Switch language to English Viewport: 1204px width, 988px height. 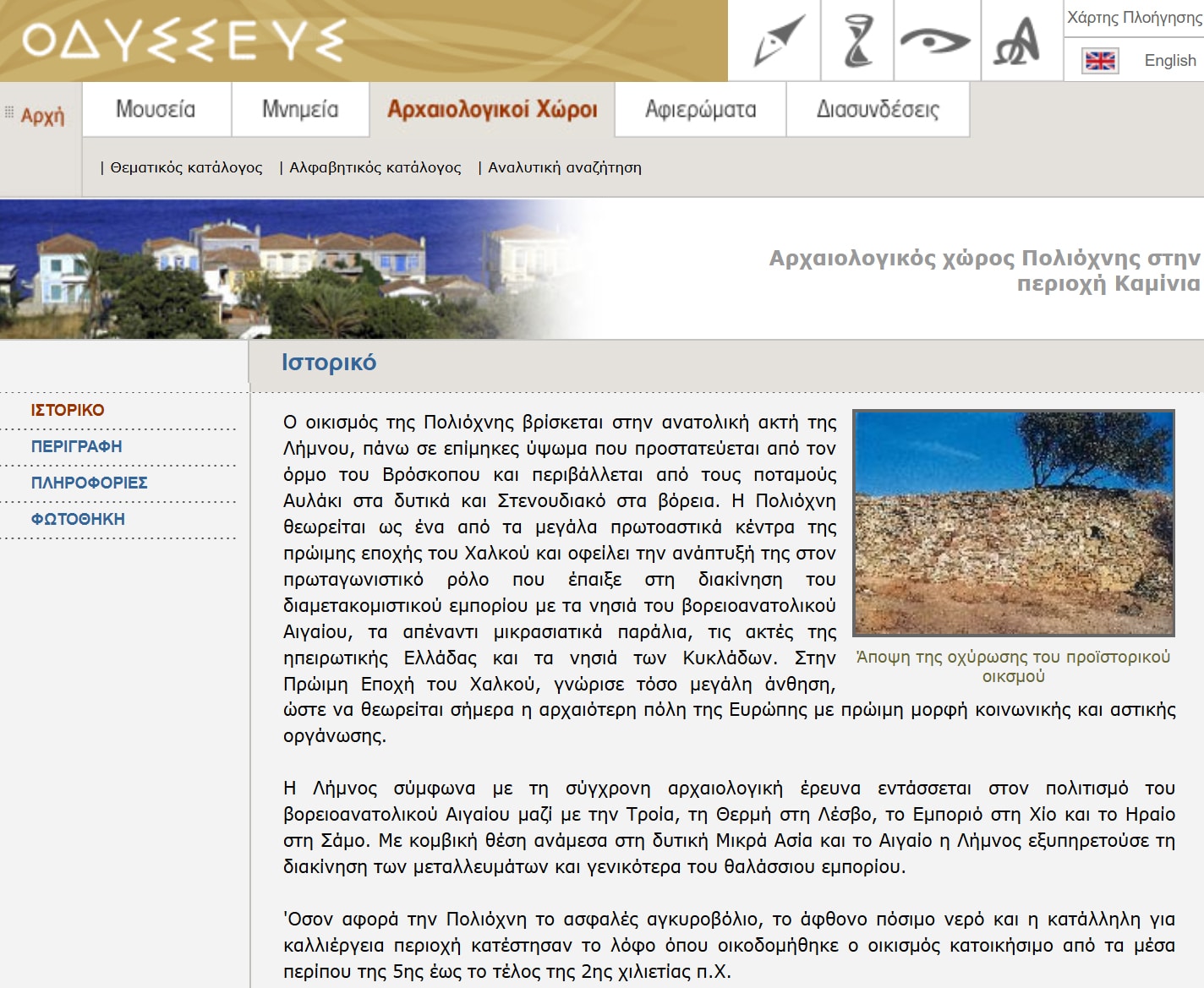coord(1169,61)
